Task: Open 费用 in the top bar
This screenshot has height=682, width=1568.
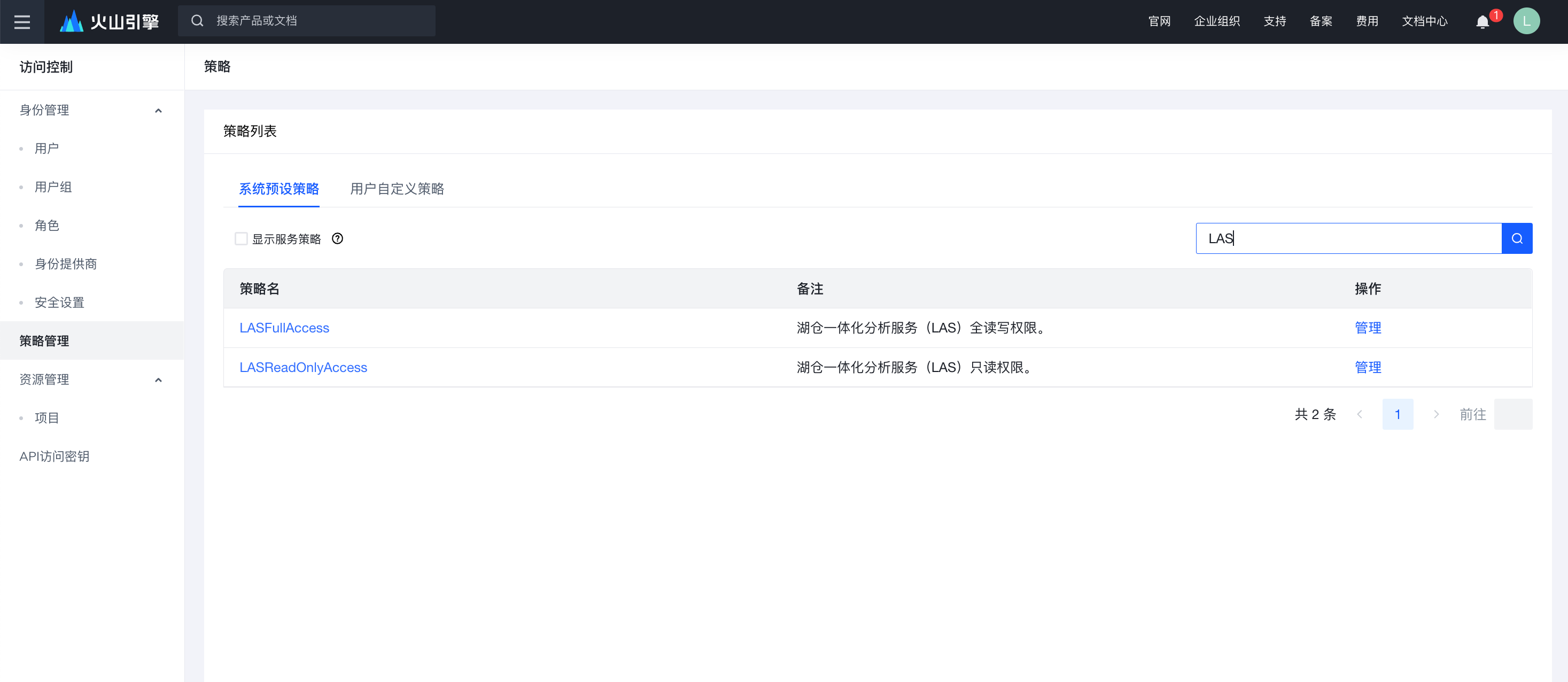Action: tap(1367, 21)
